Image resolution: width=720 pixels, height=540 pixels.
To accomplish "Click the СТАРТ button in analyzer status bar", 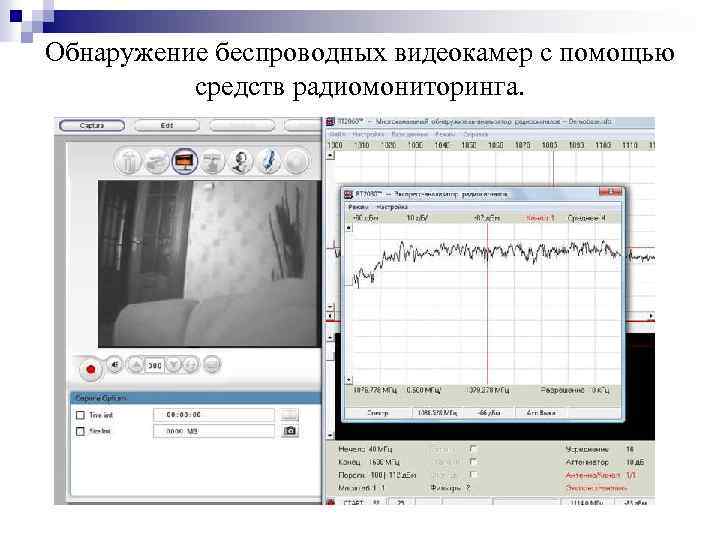I will click(x=354, y=502).
